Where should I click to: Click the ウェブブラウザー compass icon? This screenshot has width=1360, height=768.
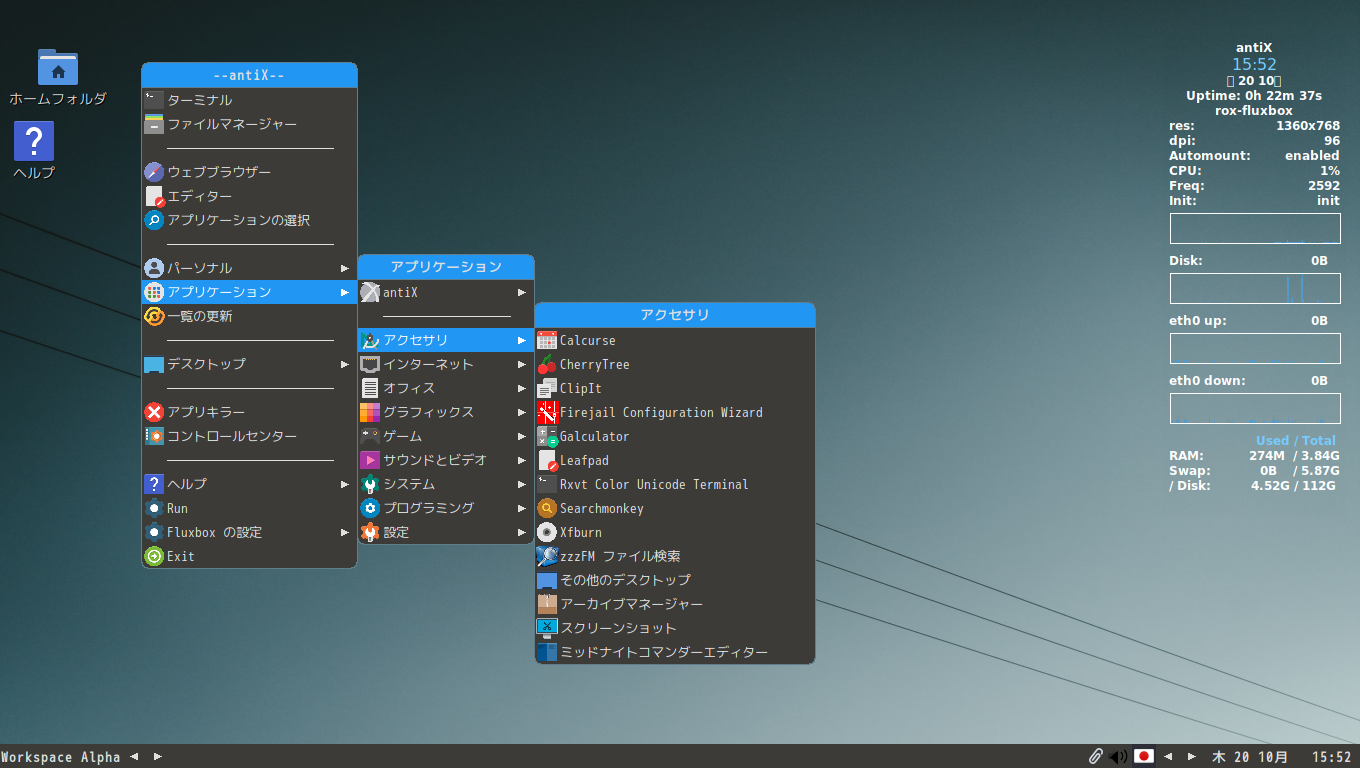153,172
